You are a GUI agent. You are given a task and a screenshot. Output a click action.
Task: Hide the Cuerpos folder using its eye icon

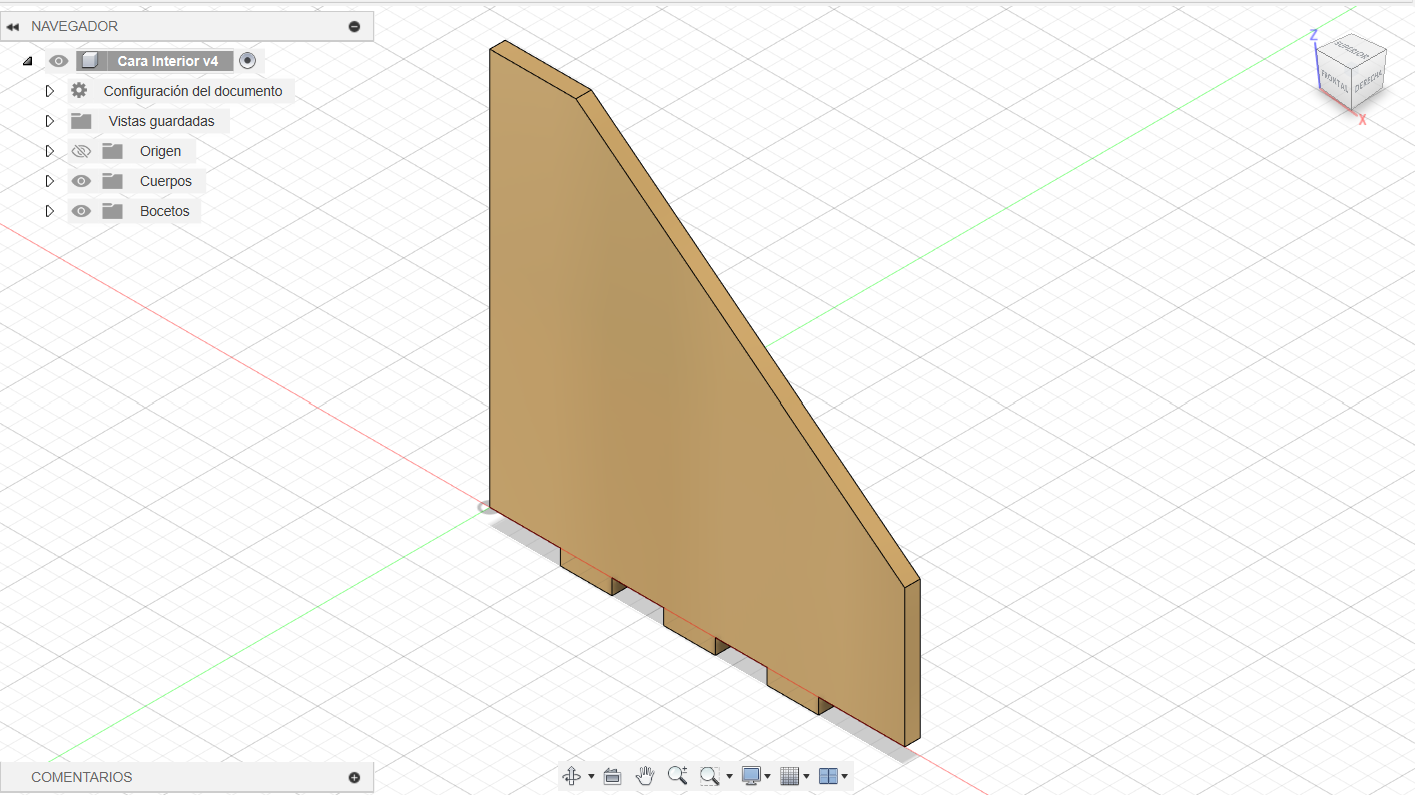pos(81,181)
